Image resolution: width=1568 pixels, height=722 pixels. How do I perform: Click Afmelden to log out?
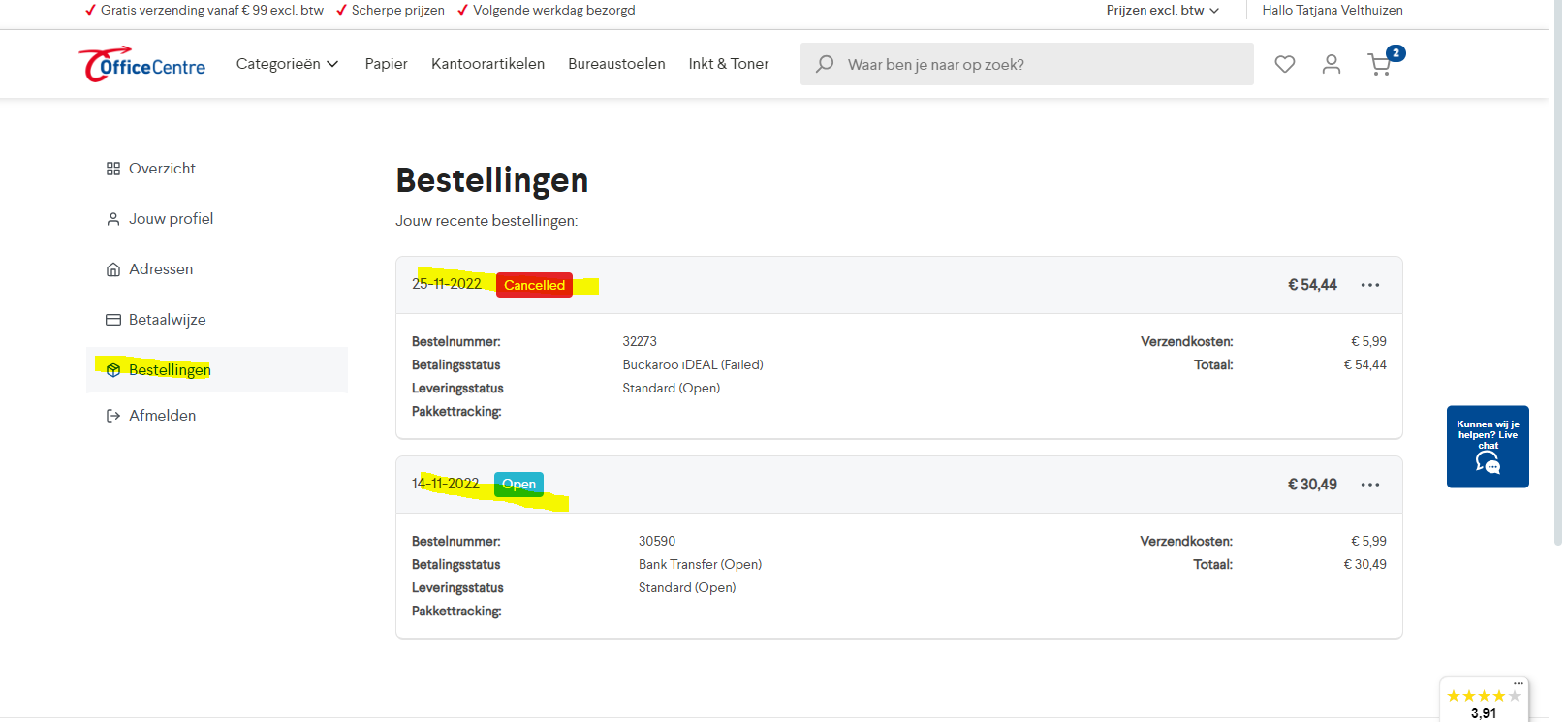point(217,416)
